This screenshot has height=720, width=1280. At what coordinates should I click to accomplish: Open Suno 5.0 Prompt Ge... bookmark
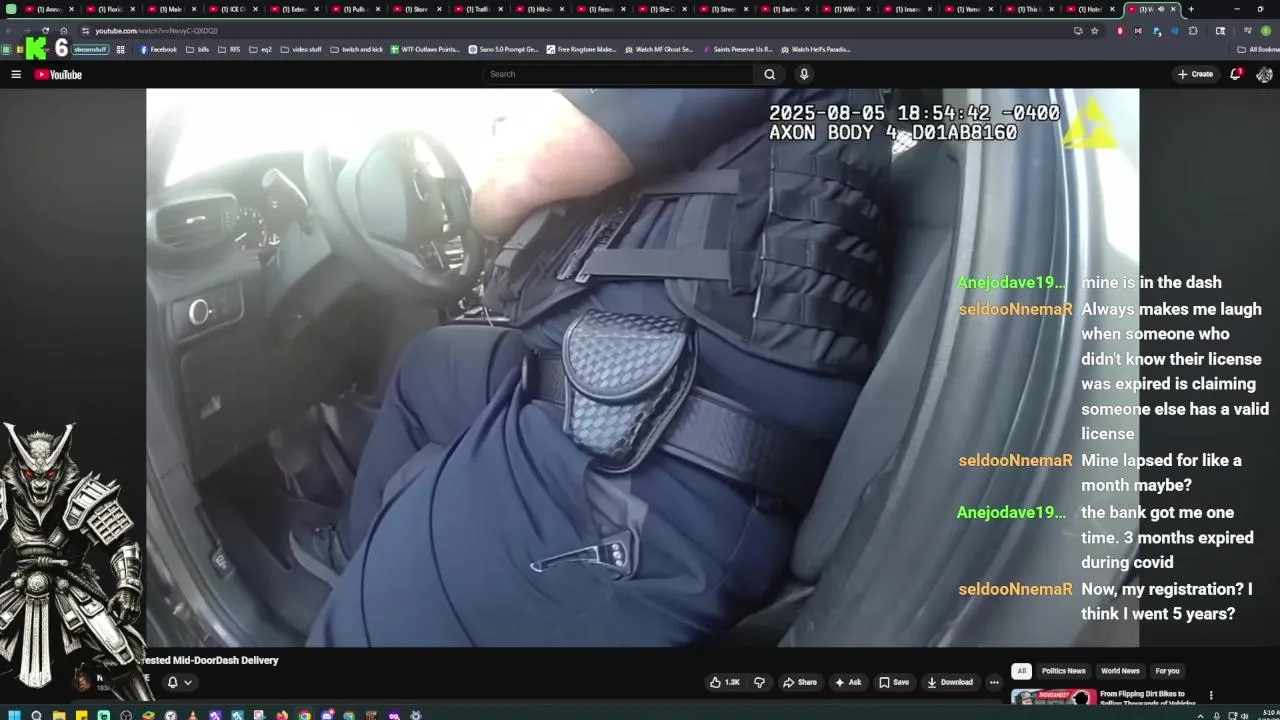point(503,49)
